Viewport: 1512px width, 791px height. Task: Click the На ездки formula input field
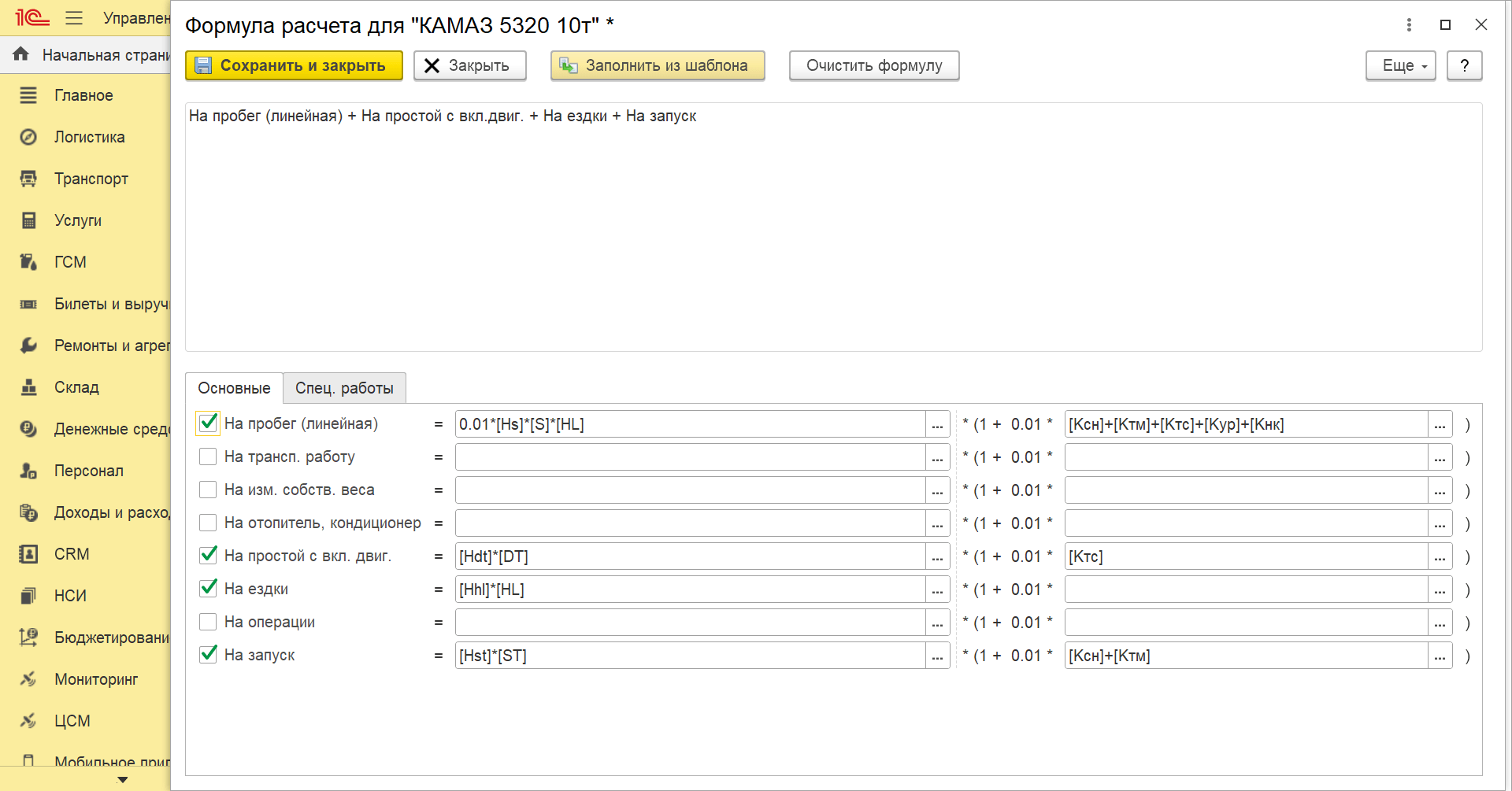690,590
